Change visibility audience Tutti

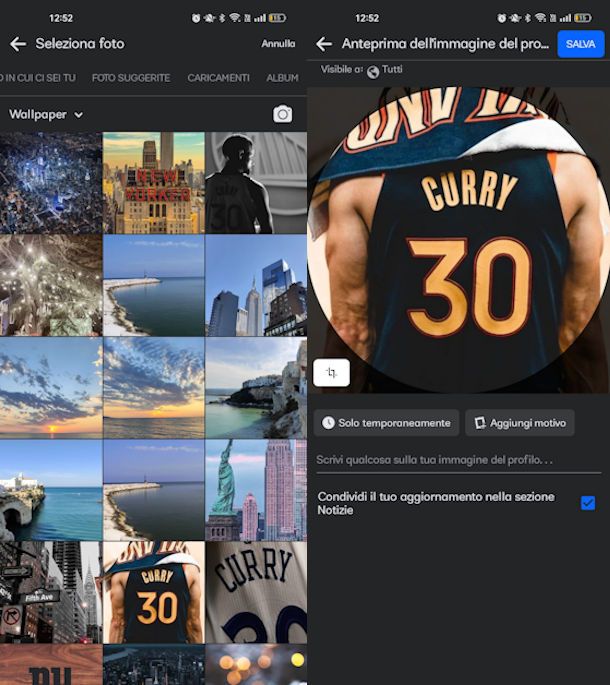(x=385, y=70)
